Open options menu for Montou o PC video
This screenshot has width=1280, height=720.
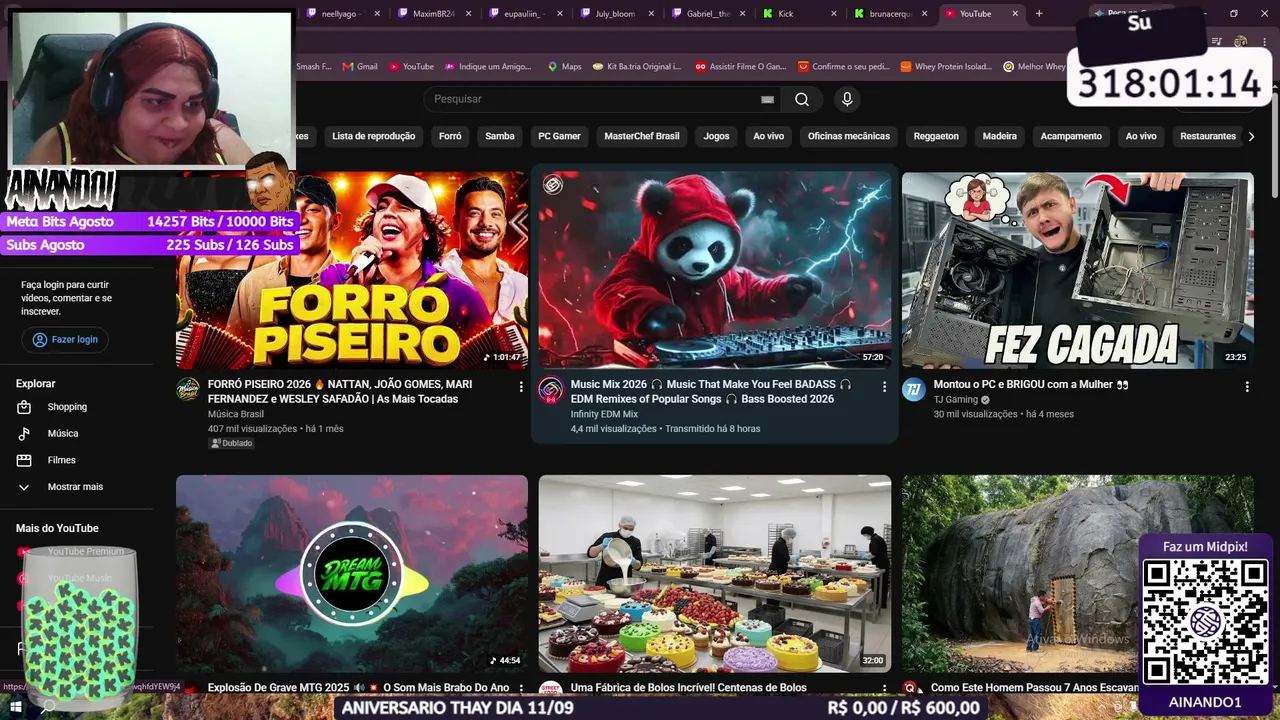[1247, 386]
